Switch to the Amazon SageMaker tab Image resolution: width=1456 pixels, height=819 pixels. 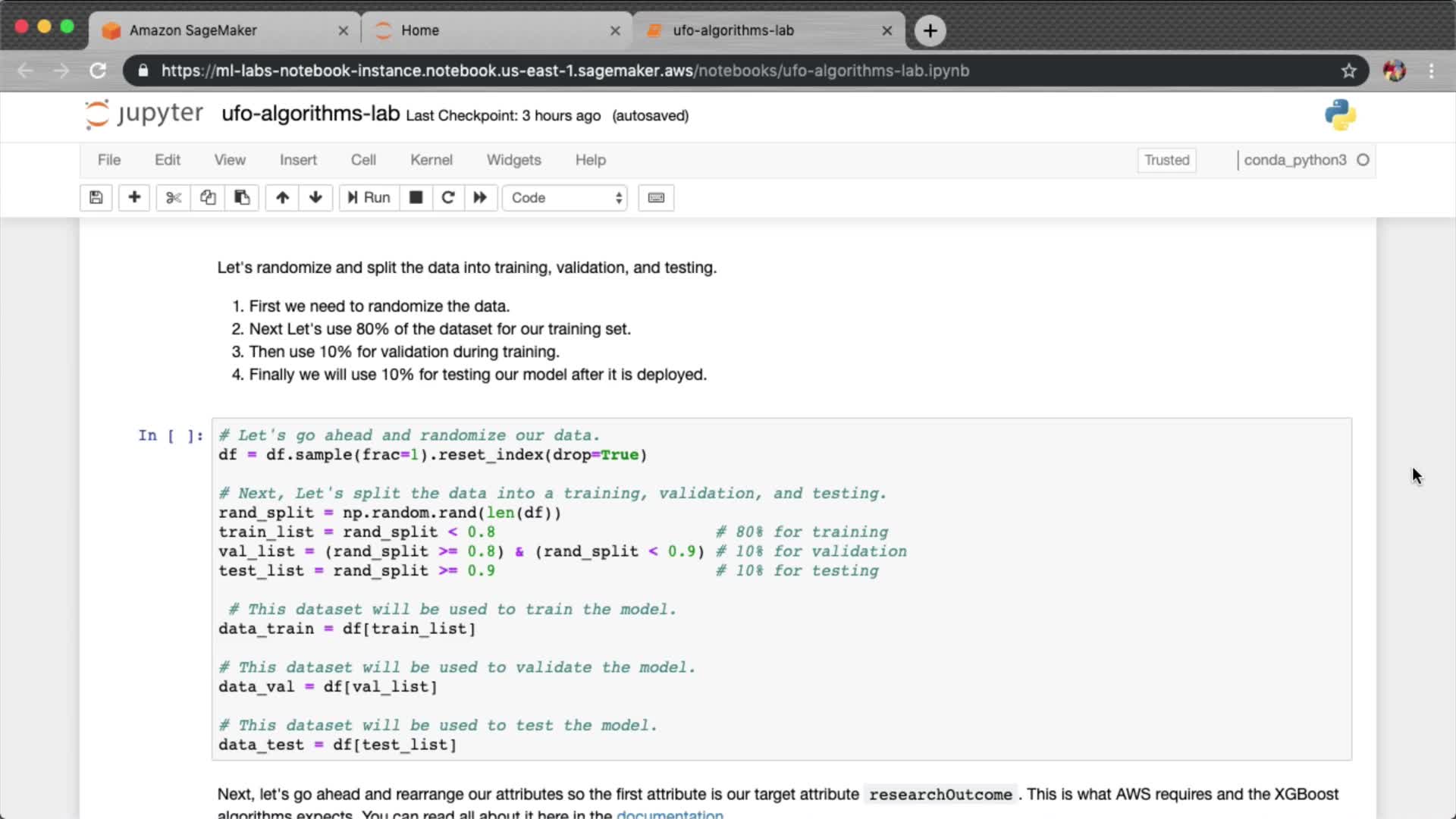coord(193,30)
